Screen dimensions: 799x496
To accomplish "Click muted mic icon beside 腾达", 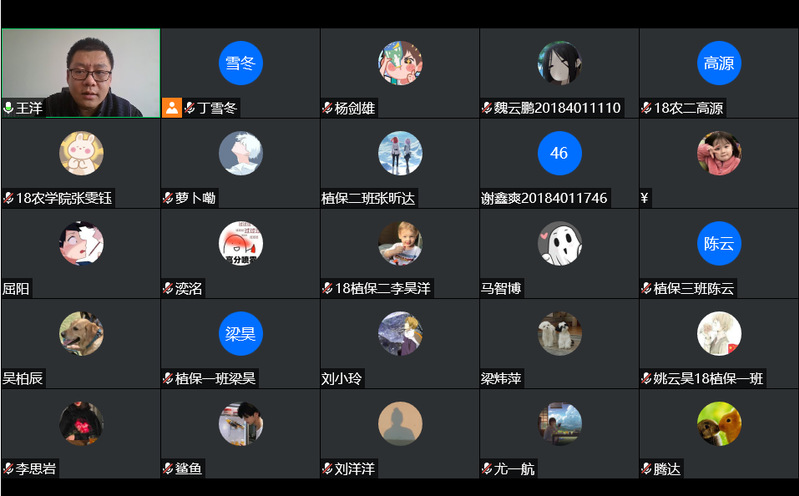I will coord(646,468).
